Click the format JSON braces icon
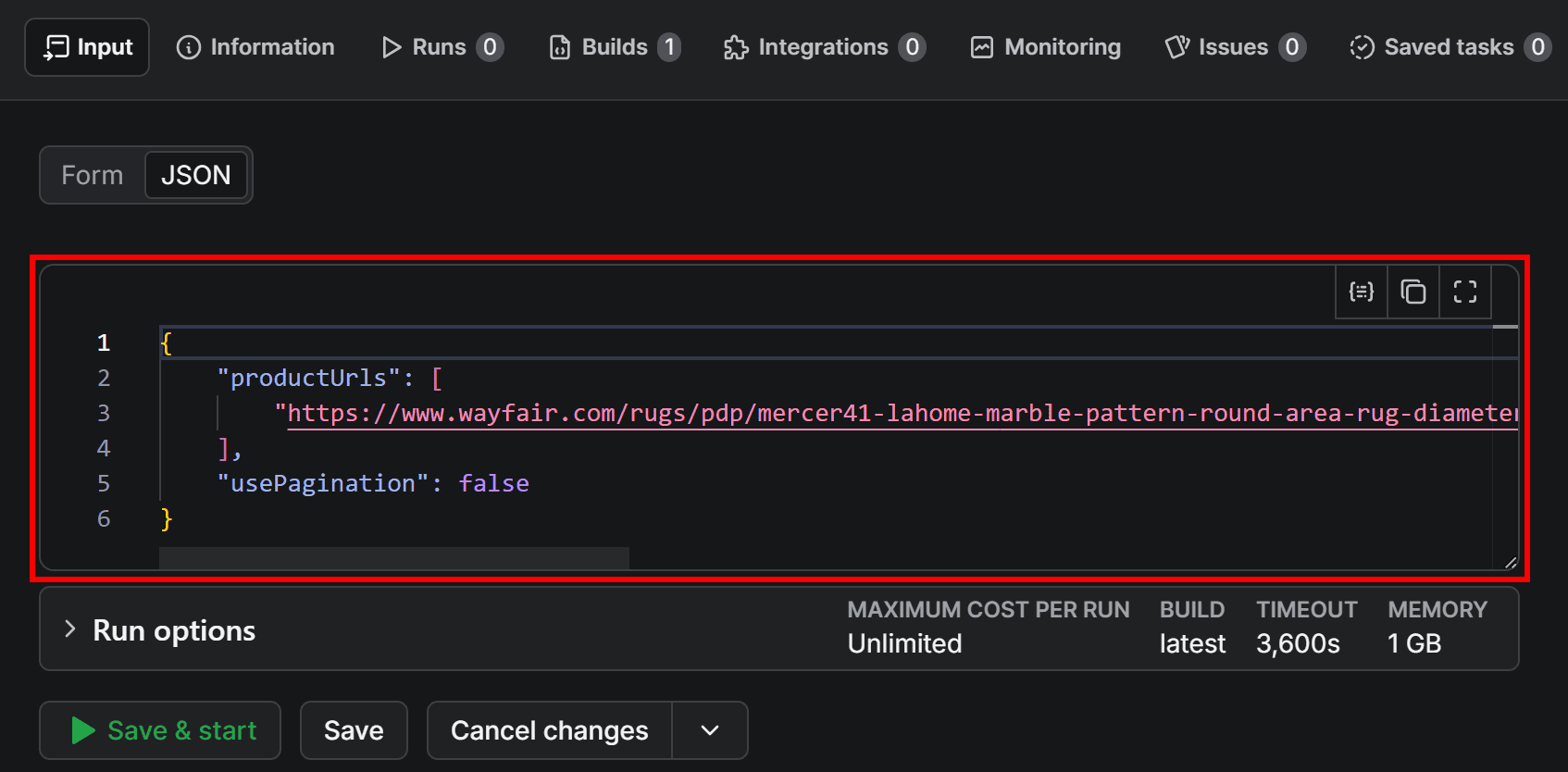This screenshot has width=1568, height=772. coord(1362,293)
